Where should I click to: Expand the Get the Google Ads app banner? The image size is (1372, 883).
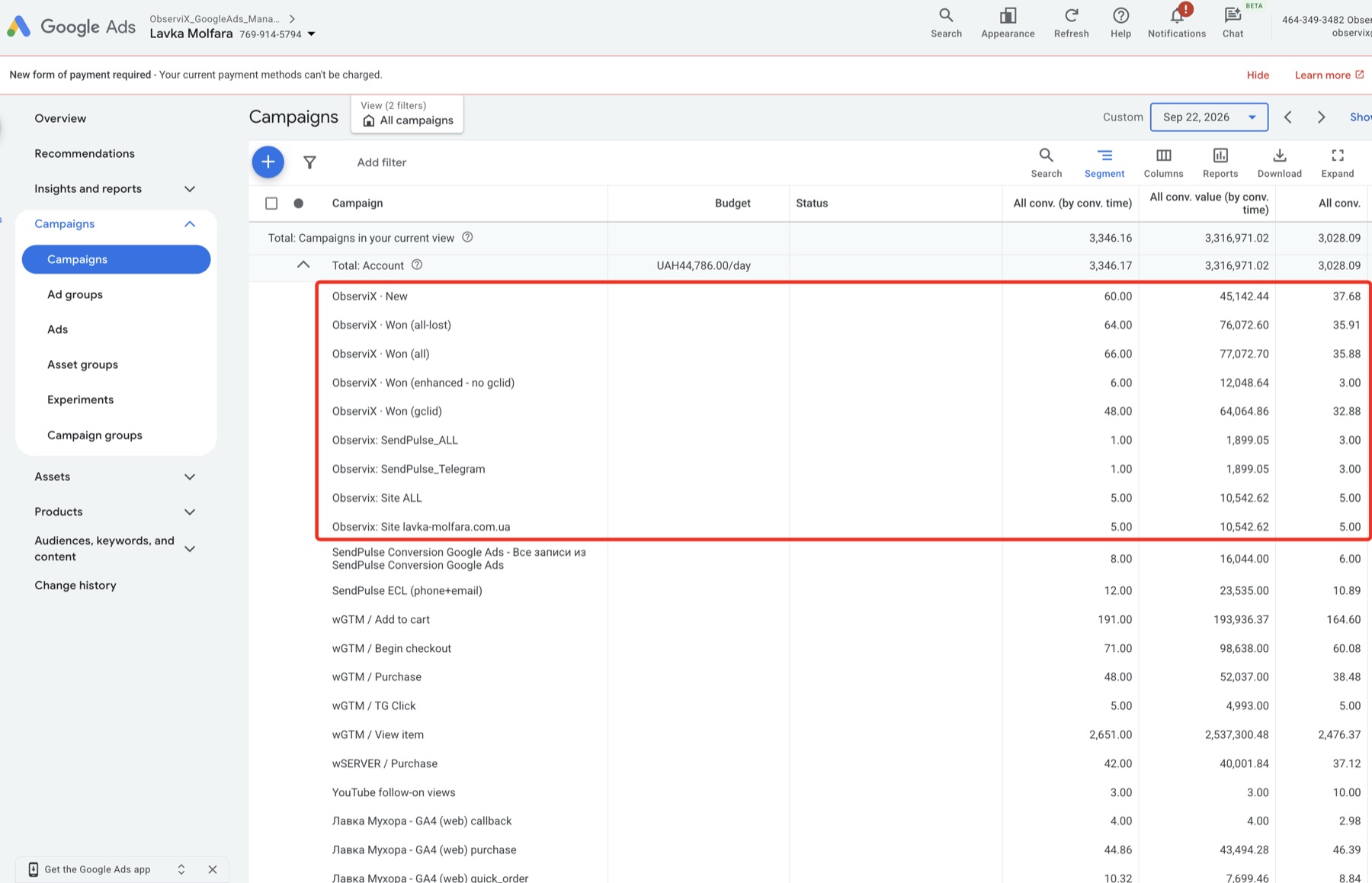pyautogui.click(x=181, y=869)
